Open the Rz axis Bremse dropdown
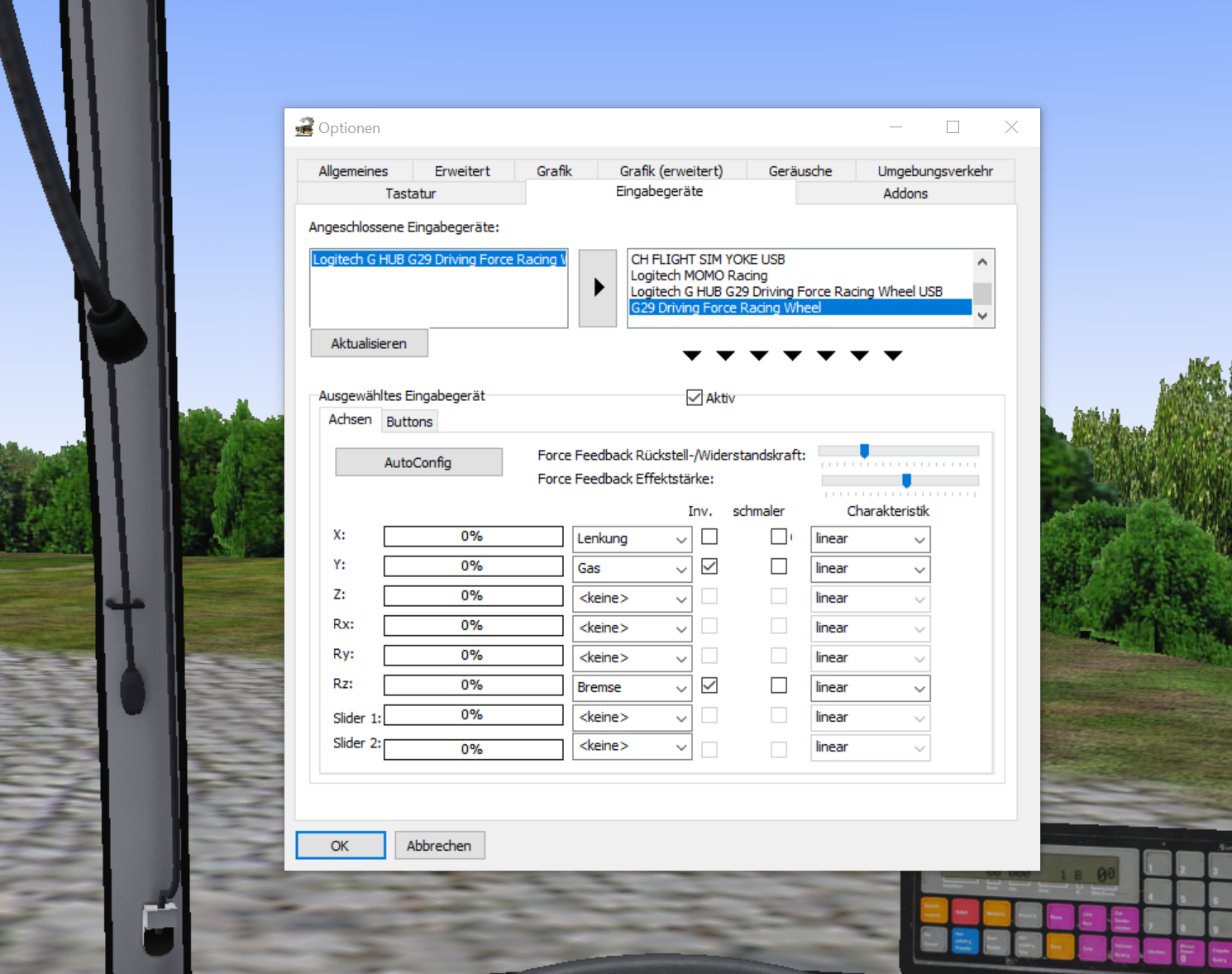The image size is (1232, 974). click(633, 688)
